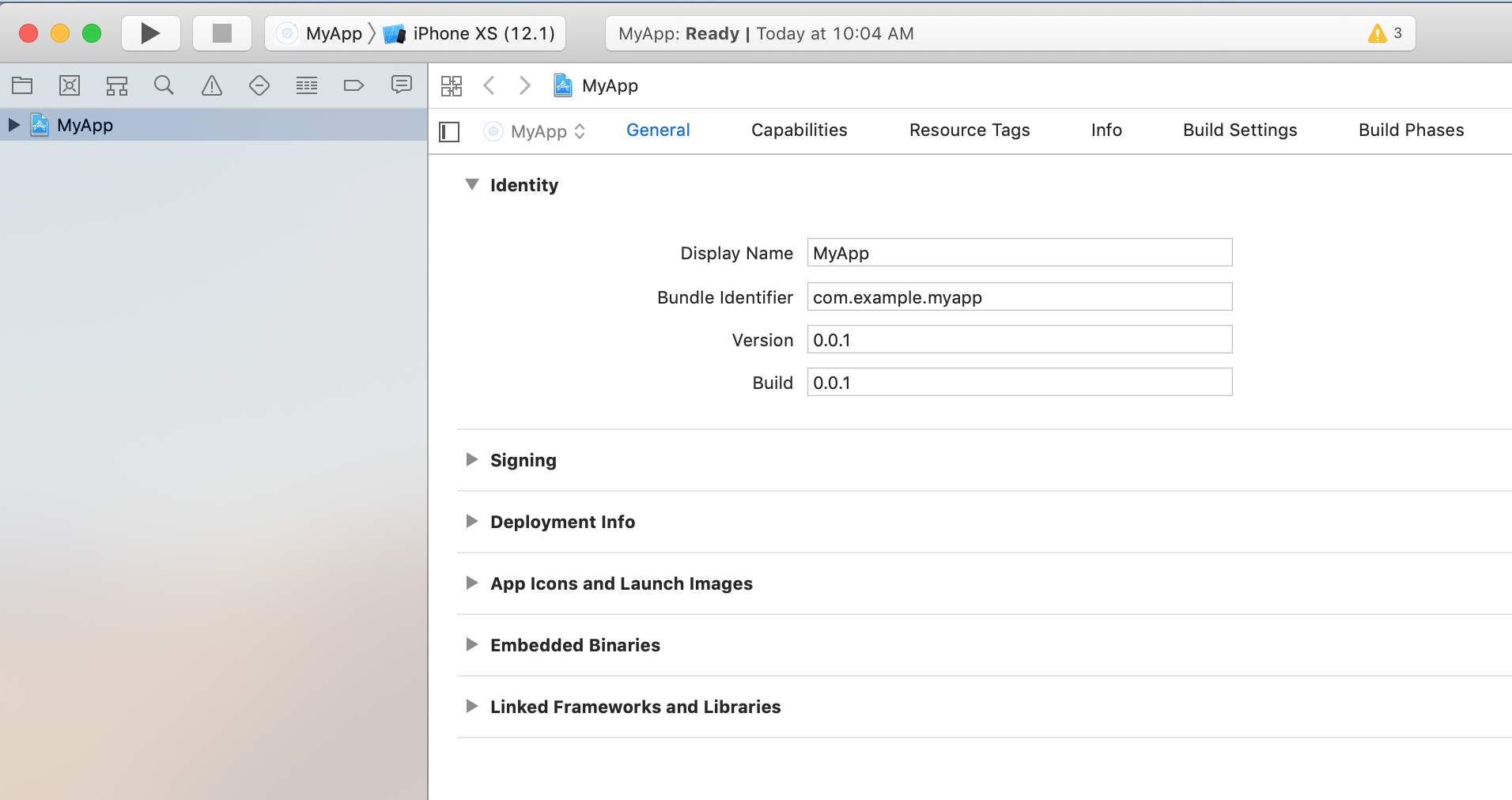Run the MyApp scheme
Screen dimensions: 1512x800
tap(150, 32)
